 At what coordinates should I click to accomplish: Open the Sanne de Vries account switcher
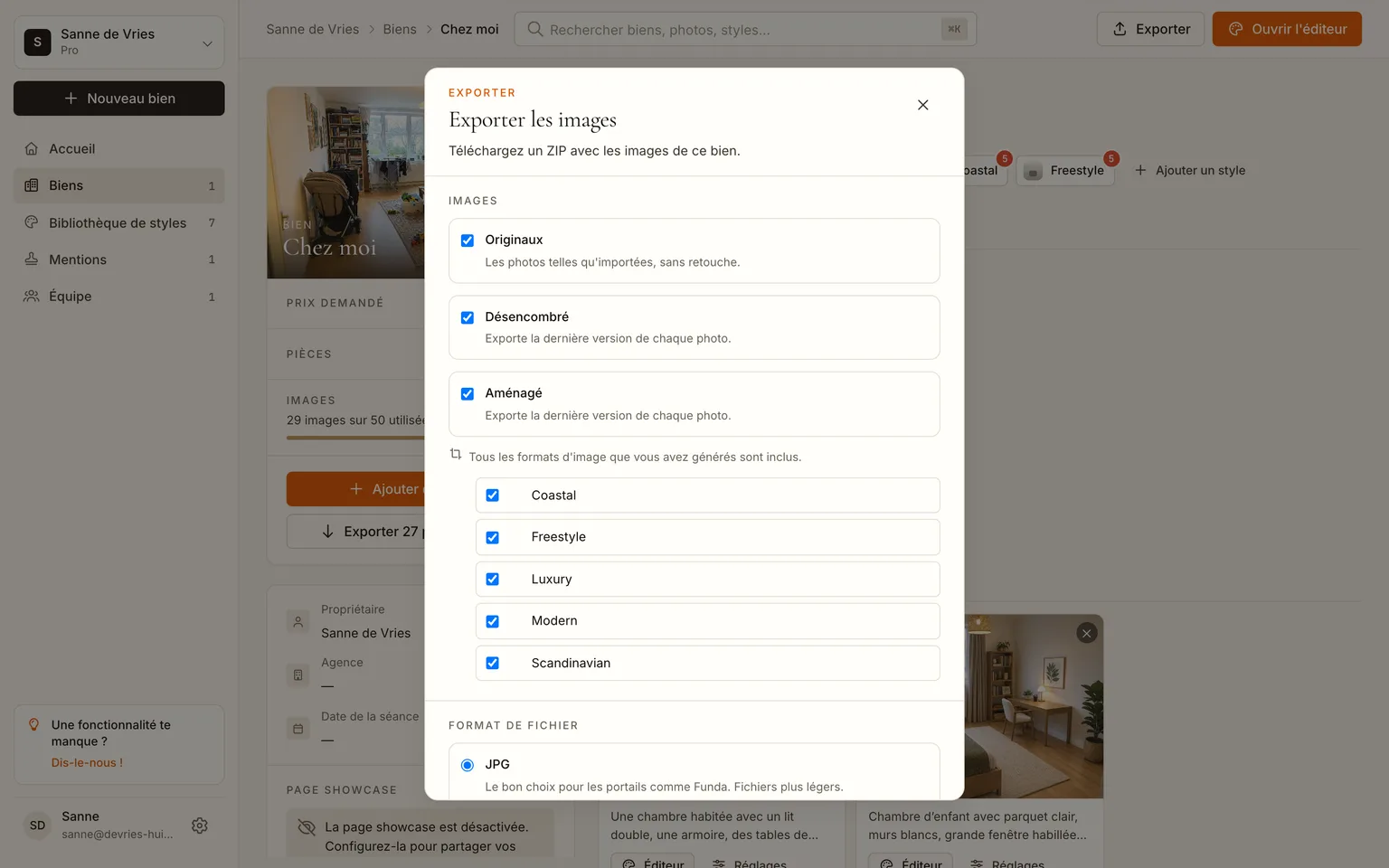[119, 42]
